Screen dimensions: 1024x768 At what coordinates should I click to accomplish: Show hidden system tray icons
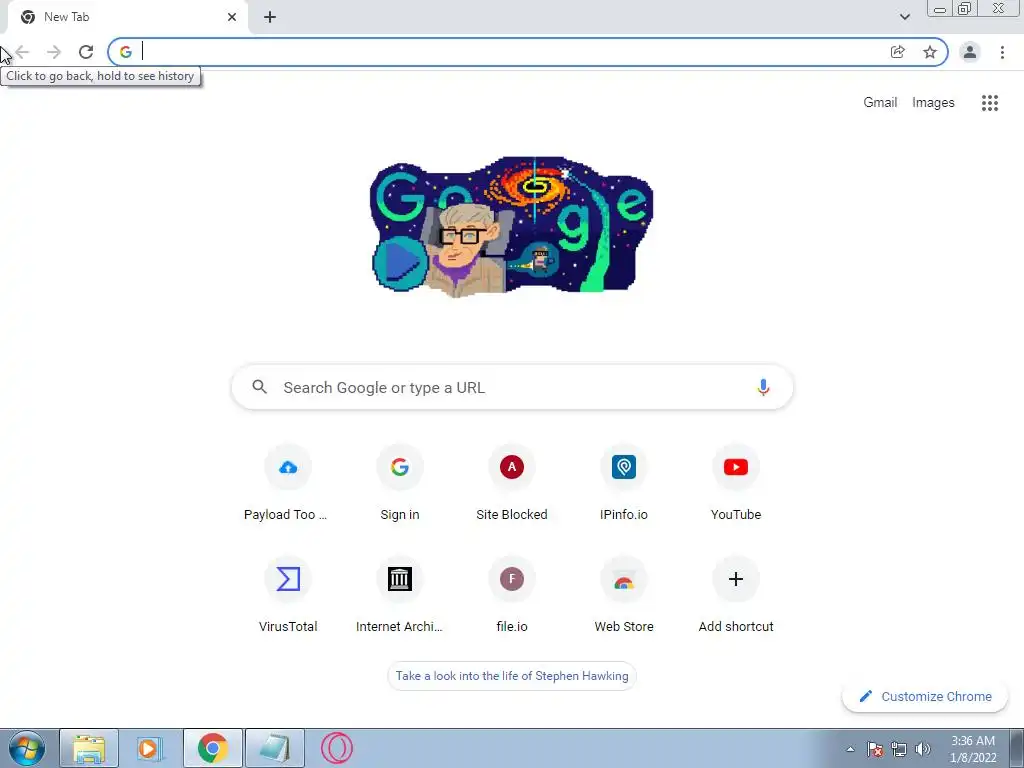click(x=850, y=749)
